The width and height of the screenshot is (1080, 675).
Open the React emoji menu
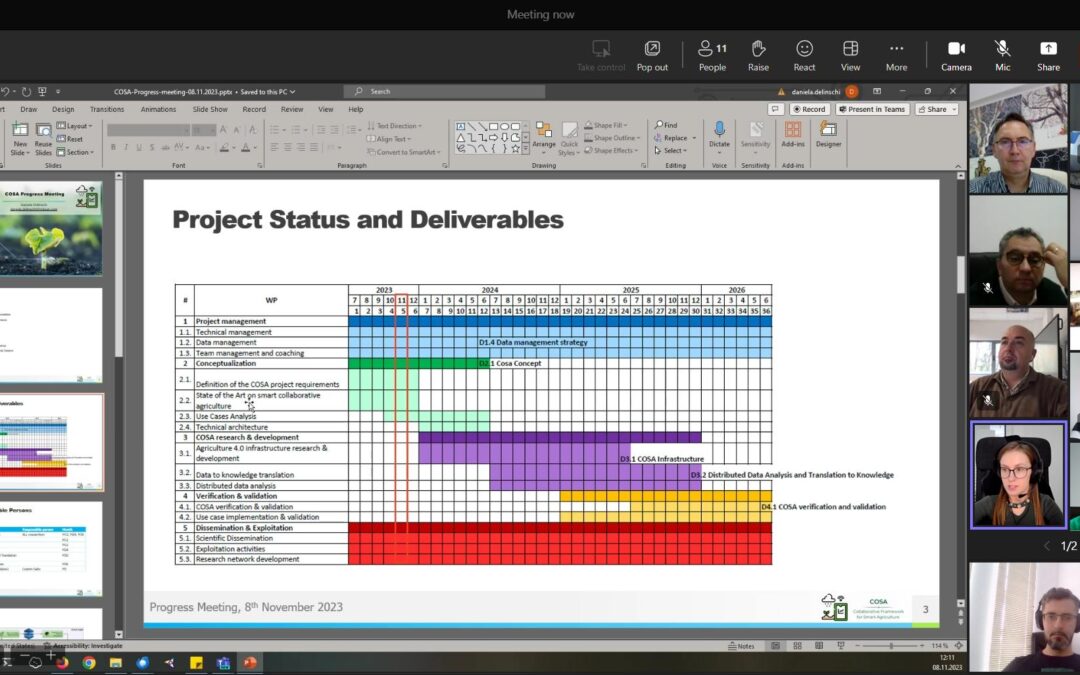[804, 55]
